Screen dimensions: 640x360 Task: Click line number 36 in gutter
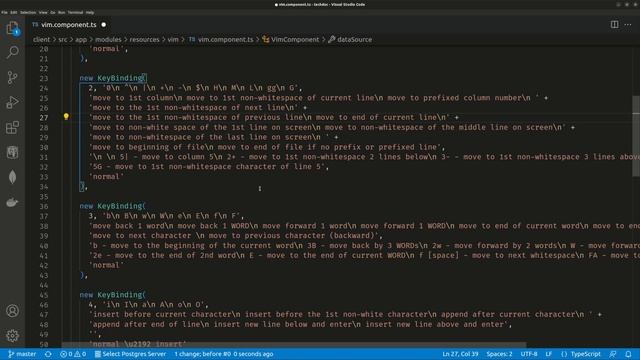44,206
